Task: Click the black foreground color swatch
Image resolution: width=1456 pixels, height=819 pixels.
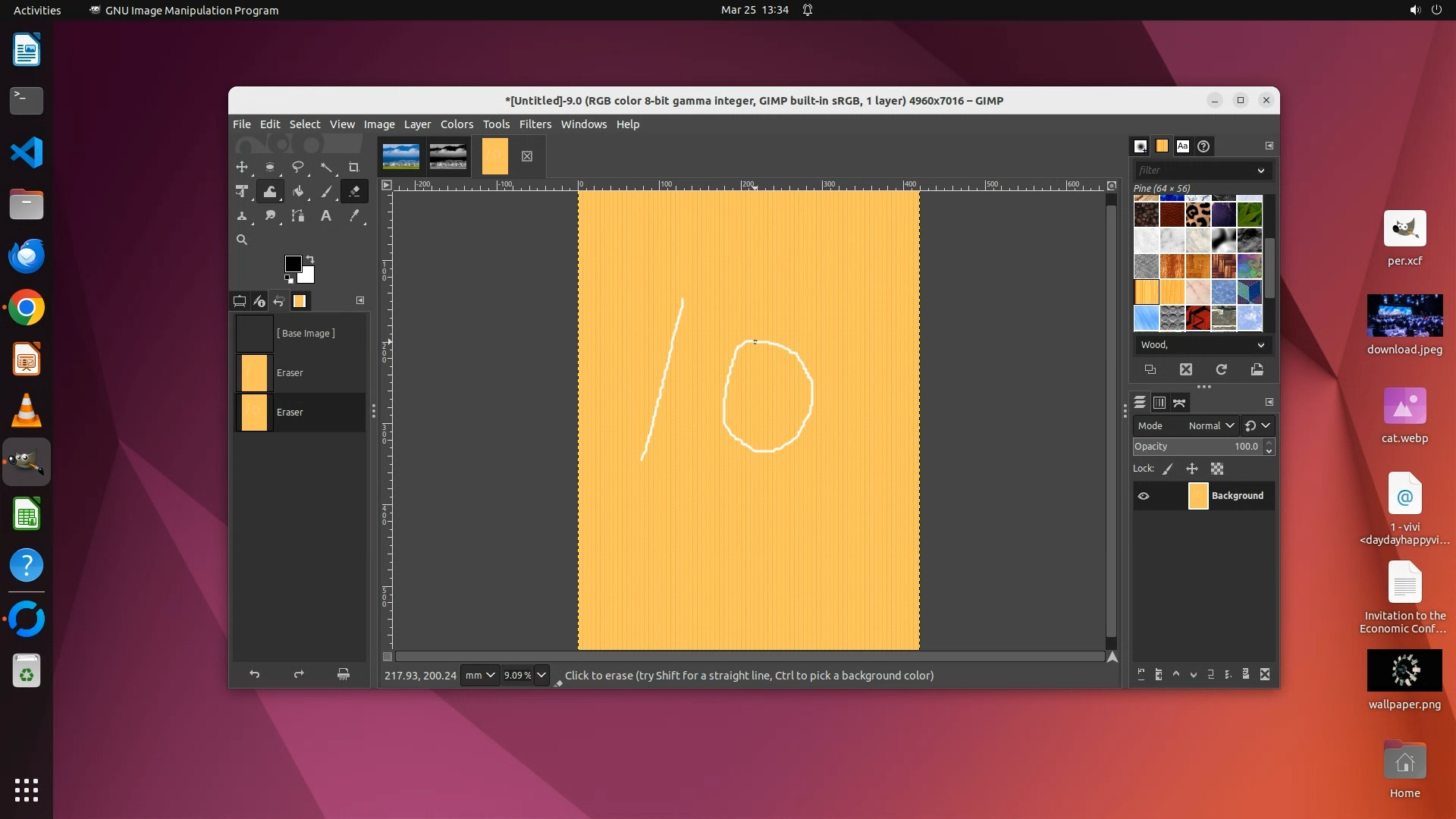Action: 293,264
